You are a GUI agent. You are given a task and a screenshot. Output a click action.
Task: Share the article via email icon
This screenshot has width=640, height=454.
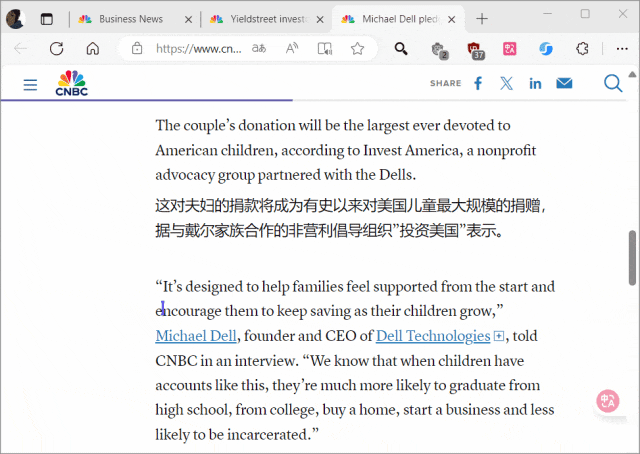564,83
